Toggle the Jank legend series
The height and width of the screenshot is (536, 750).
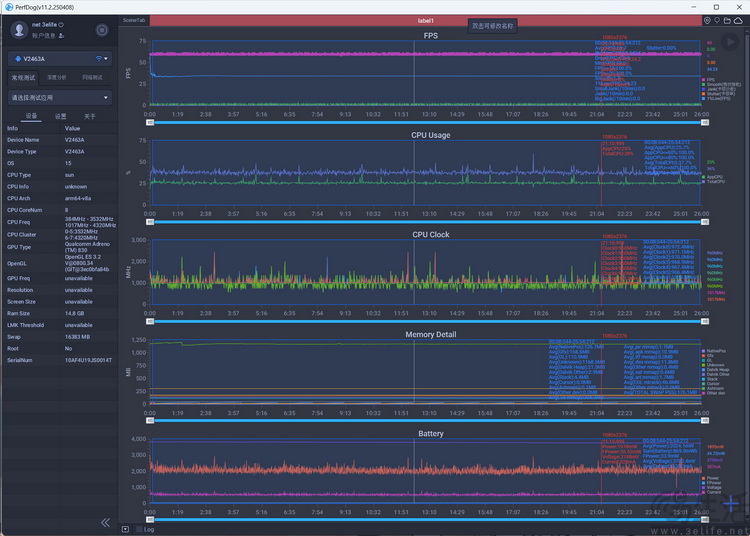pos(718,89)
